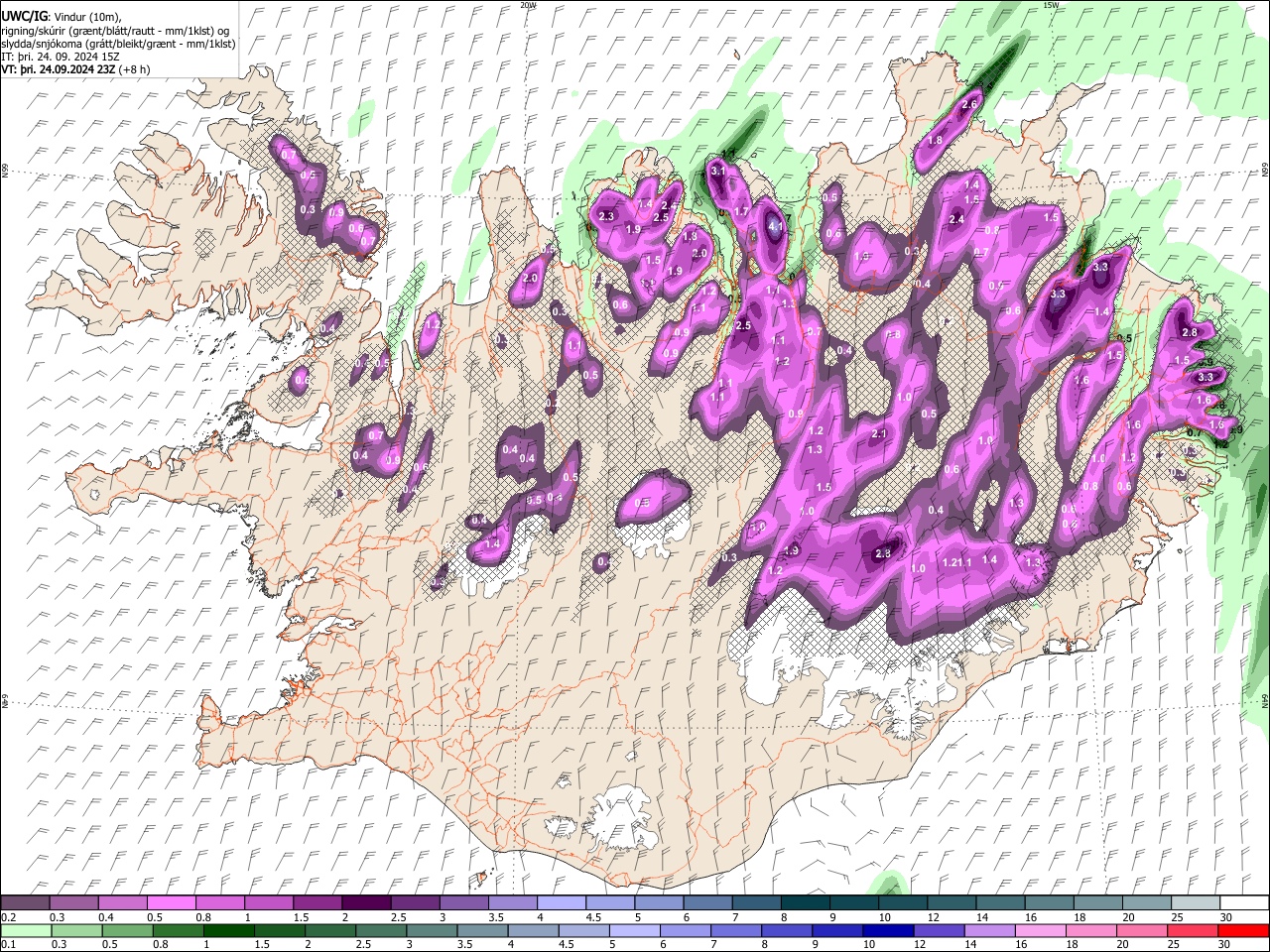This screenshot has width=1270, height=952.
Task: Click the '12' label in the top legend row
Action: (935, 917)
